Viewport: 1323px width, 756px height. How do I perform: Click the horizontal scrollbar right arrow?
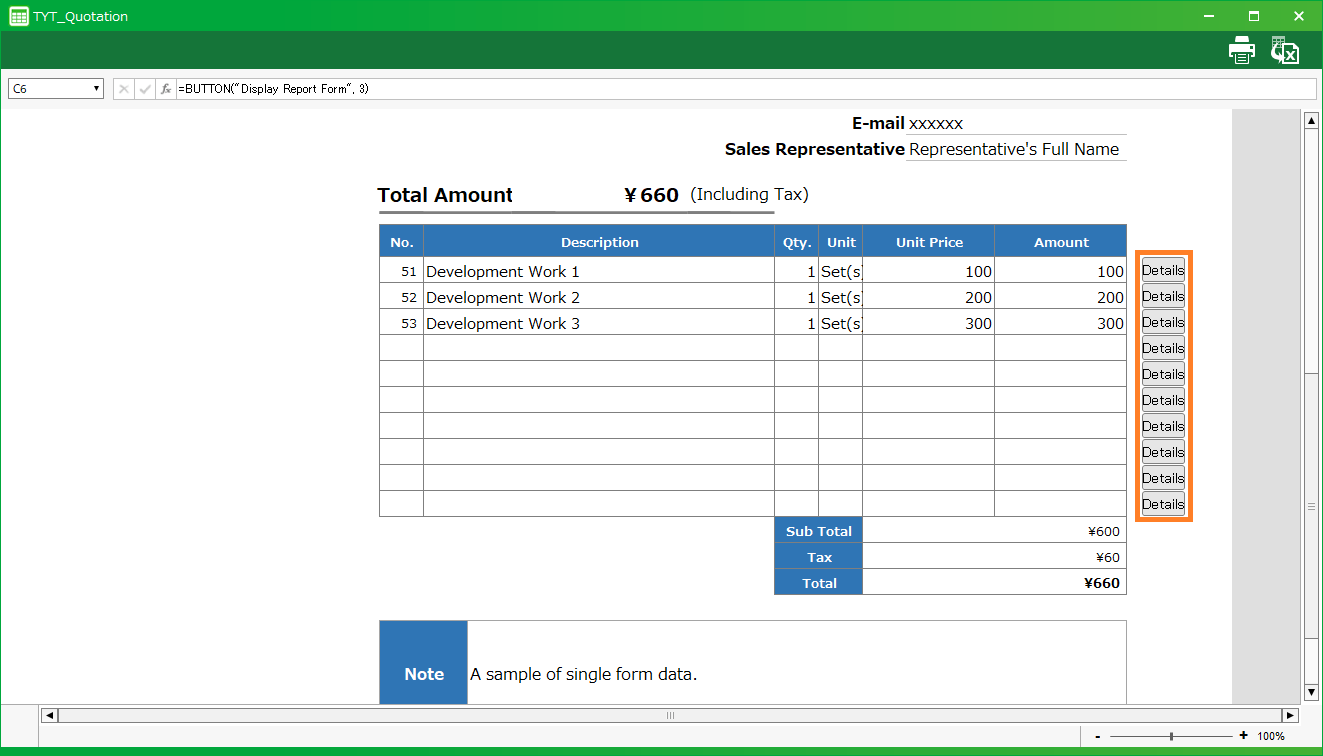[1290, 715]
